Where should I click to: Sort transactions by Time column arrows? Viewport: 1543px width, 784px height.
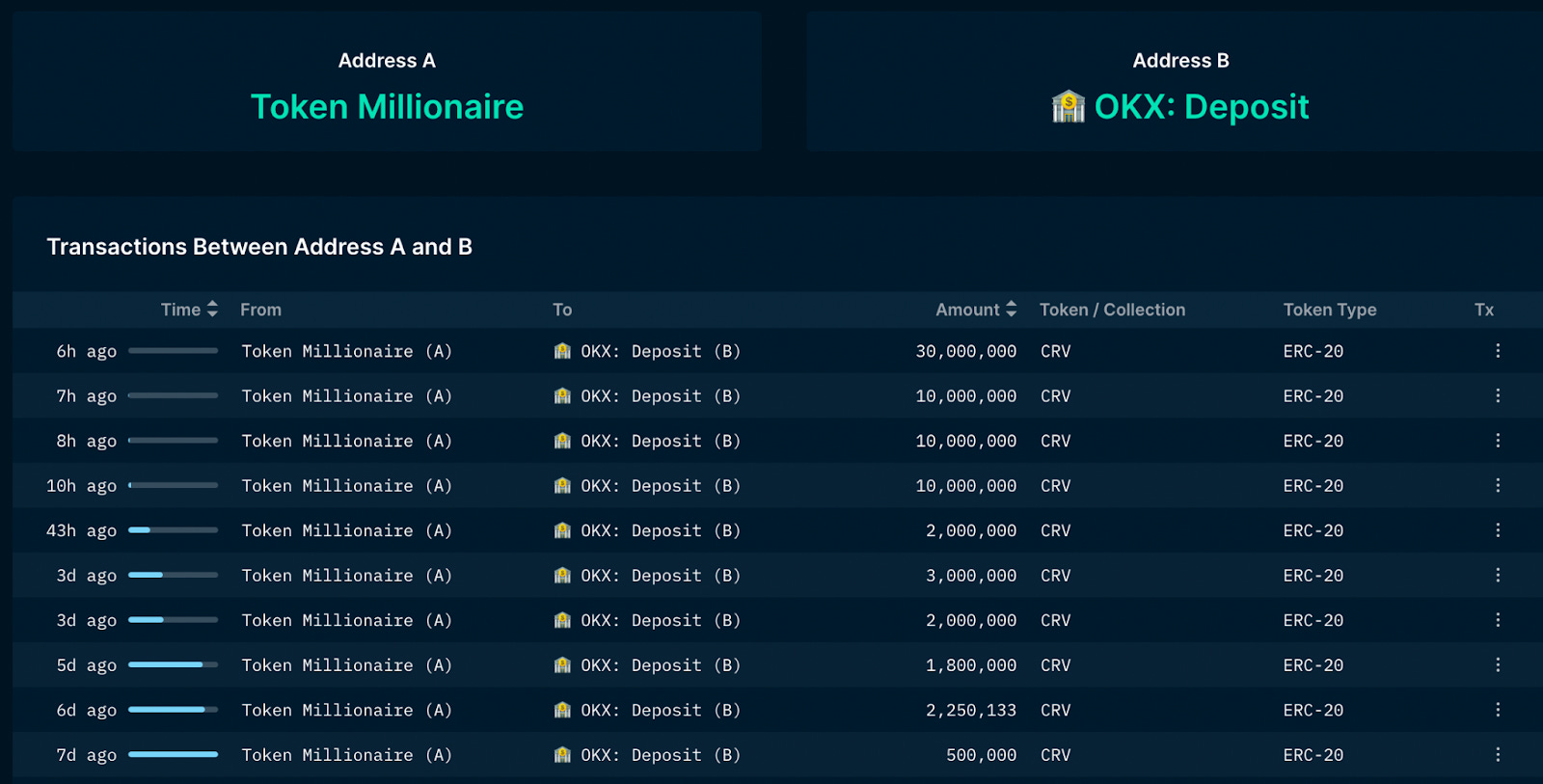click(x=212, y=310)
